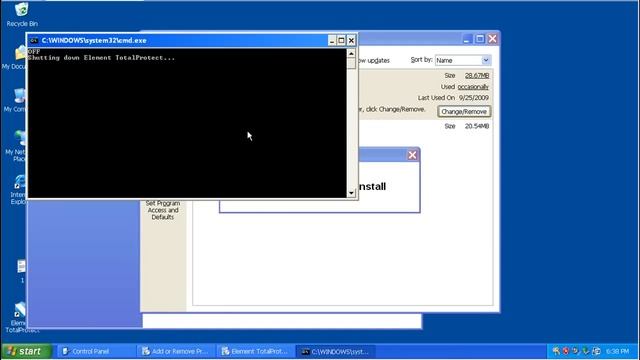Click the cmd.exe scrollbar up arrow
This screenshot has width=640, height=360.
tap(351, 53)
